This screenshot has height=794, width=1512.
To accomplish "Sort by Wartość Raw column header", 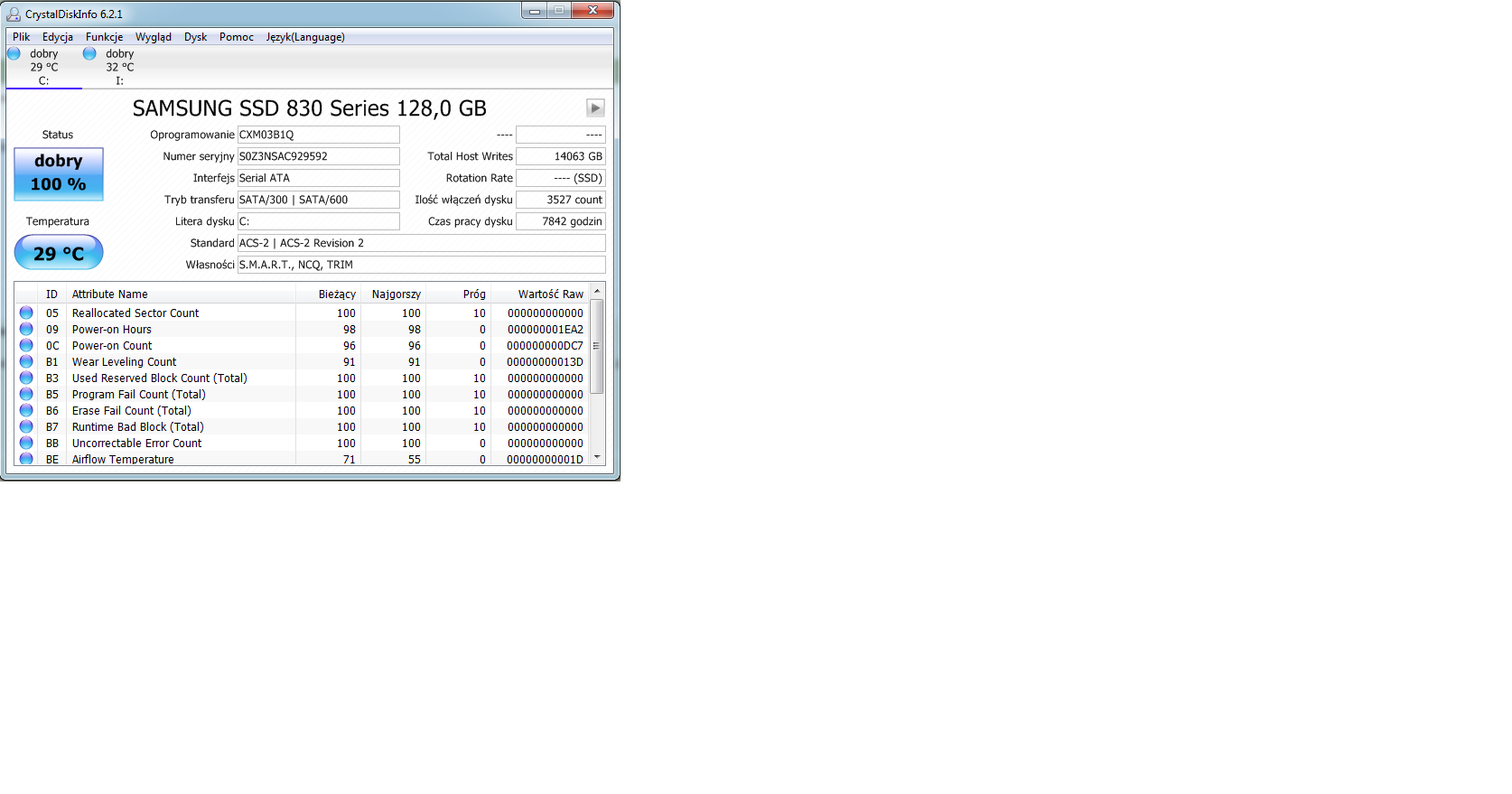I will (x=540, y=294).
